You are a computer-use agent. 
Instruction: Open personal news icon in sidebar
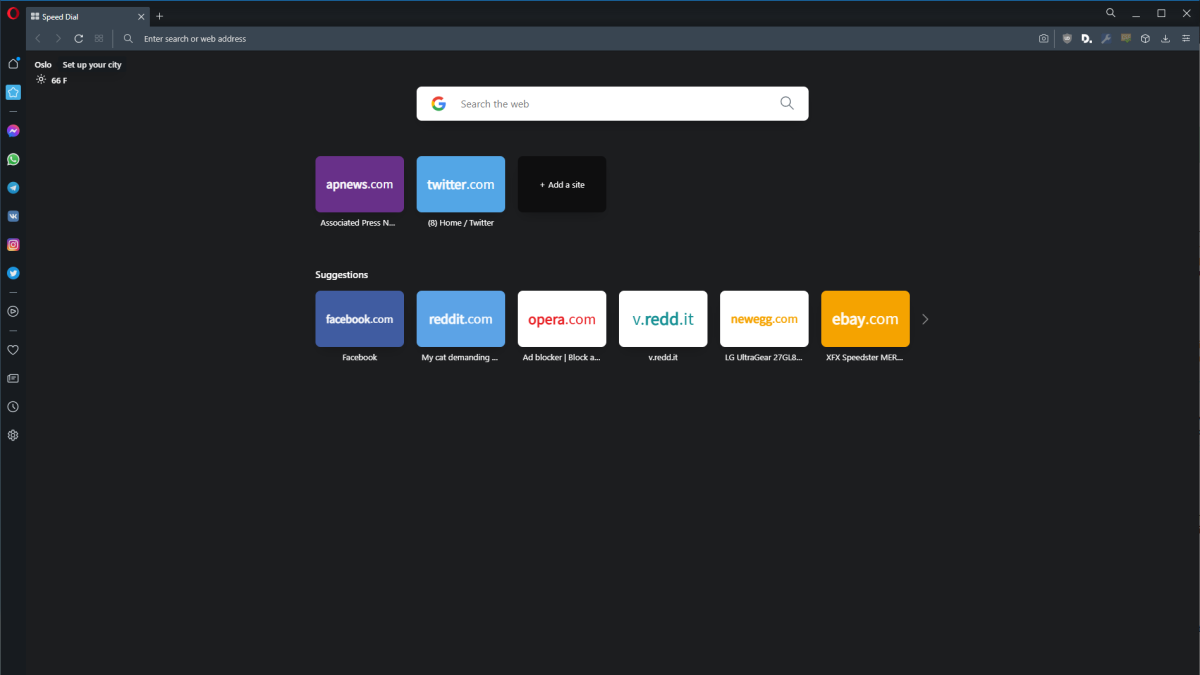(13, 378)
